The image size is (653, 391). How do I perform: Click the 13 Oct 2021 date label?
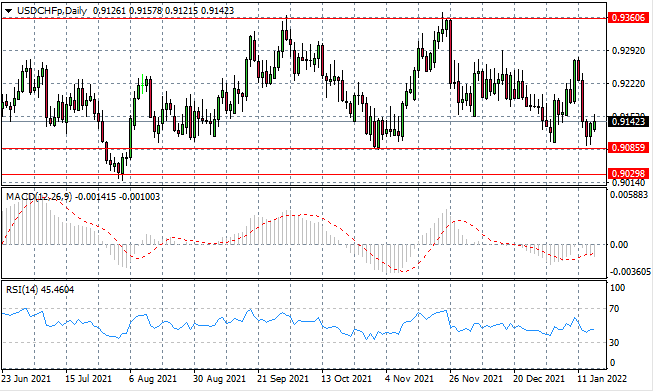(x=346, y=379)
